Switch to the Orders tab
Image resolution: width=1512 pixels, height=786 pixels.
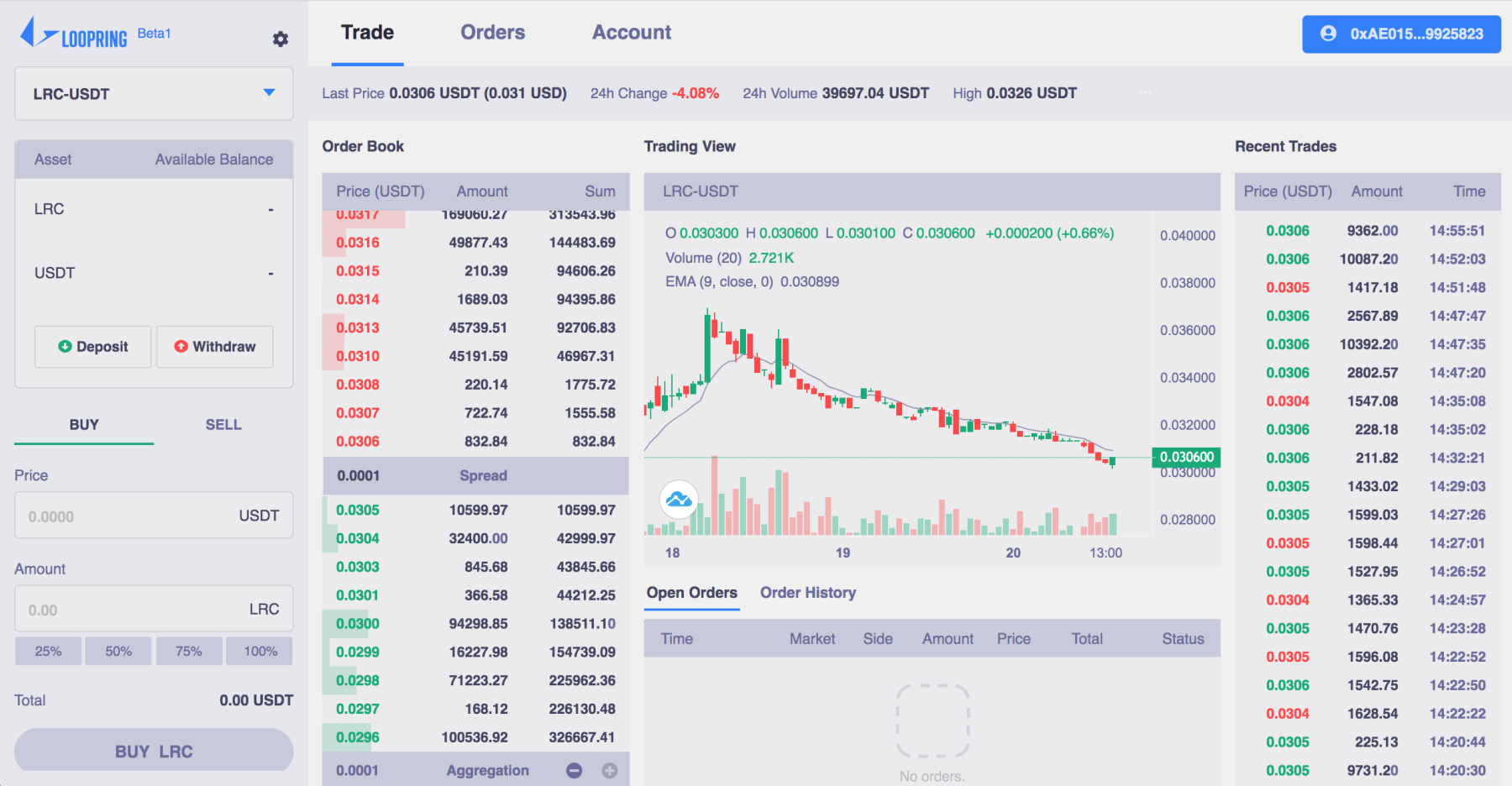point(492,32)
